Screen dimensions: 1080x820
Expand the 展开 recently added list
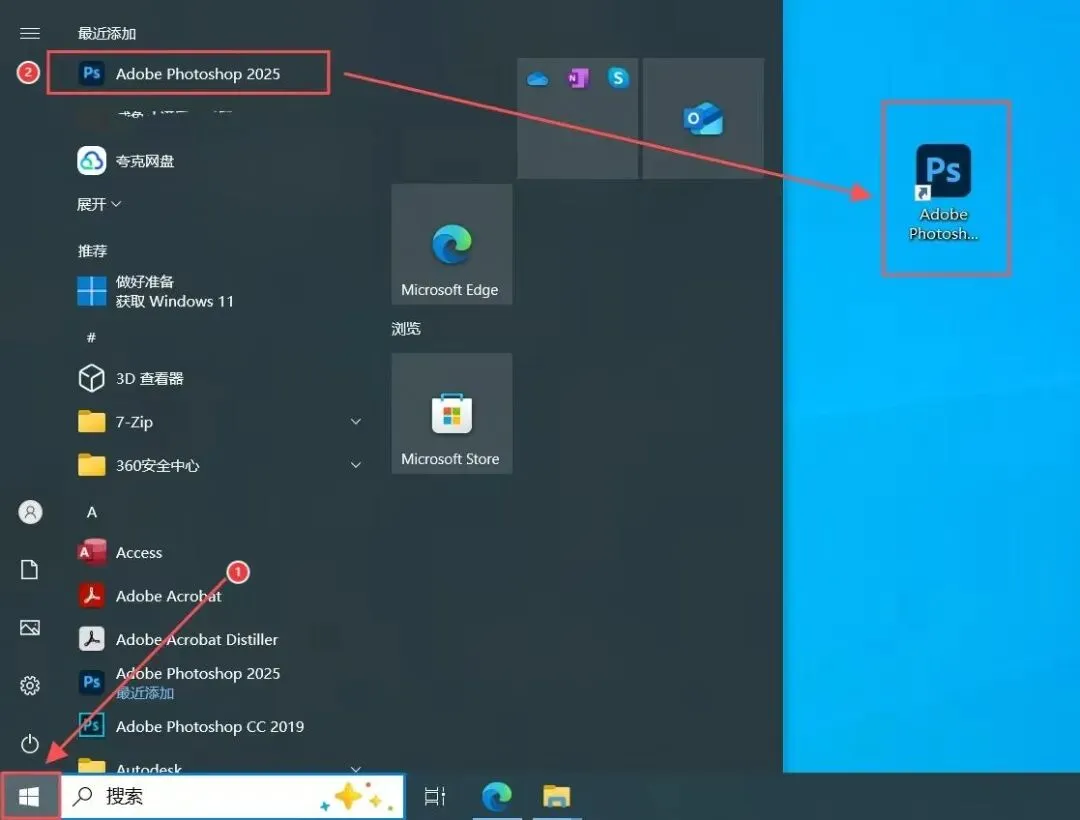(98, 204)
